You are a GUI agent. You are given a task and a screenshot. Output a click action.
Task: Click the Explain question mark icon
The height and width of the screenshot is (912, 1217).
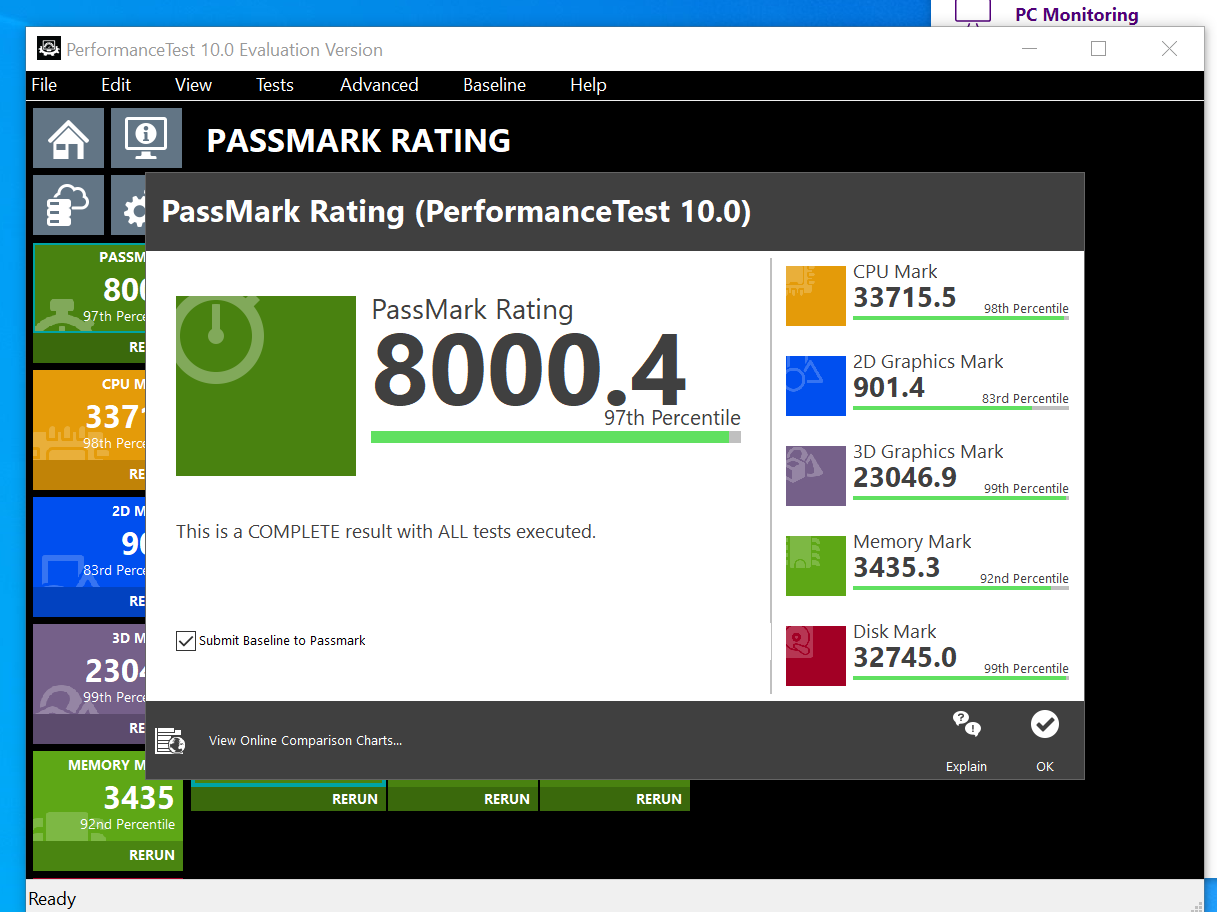point(964,723)
